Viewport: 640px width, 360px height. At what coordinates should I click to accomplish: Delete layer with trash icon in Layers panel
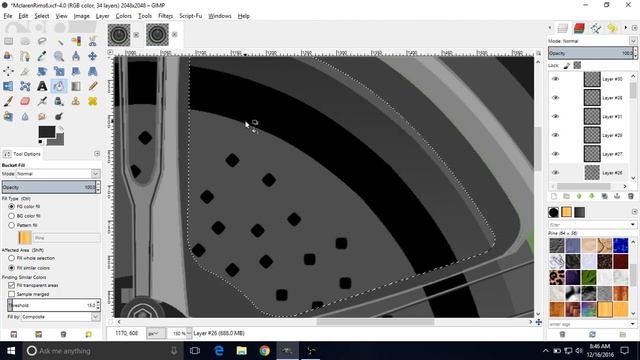(631, 196)
